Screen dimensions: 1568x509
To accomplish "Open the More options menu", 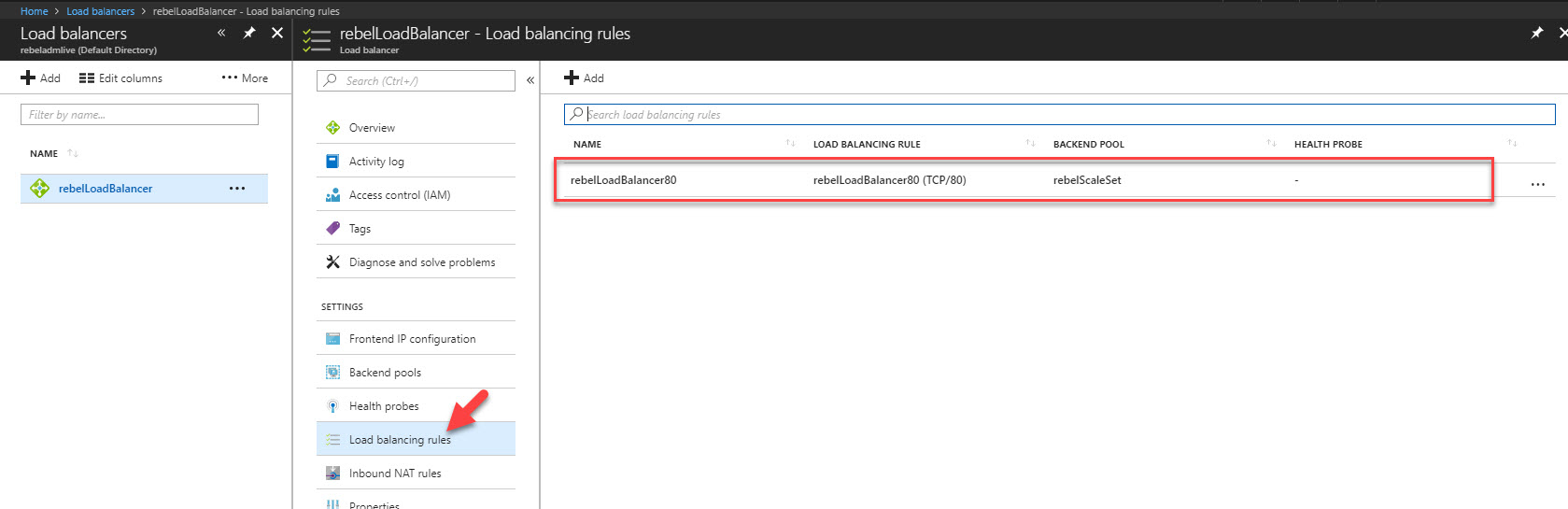I will [x=245, y=78].
